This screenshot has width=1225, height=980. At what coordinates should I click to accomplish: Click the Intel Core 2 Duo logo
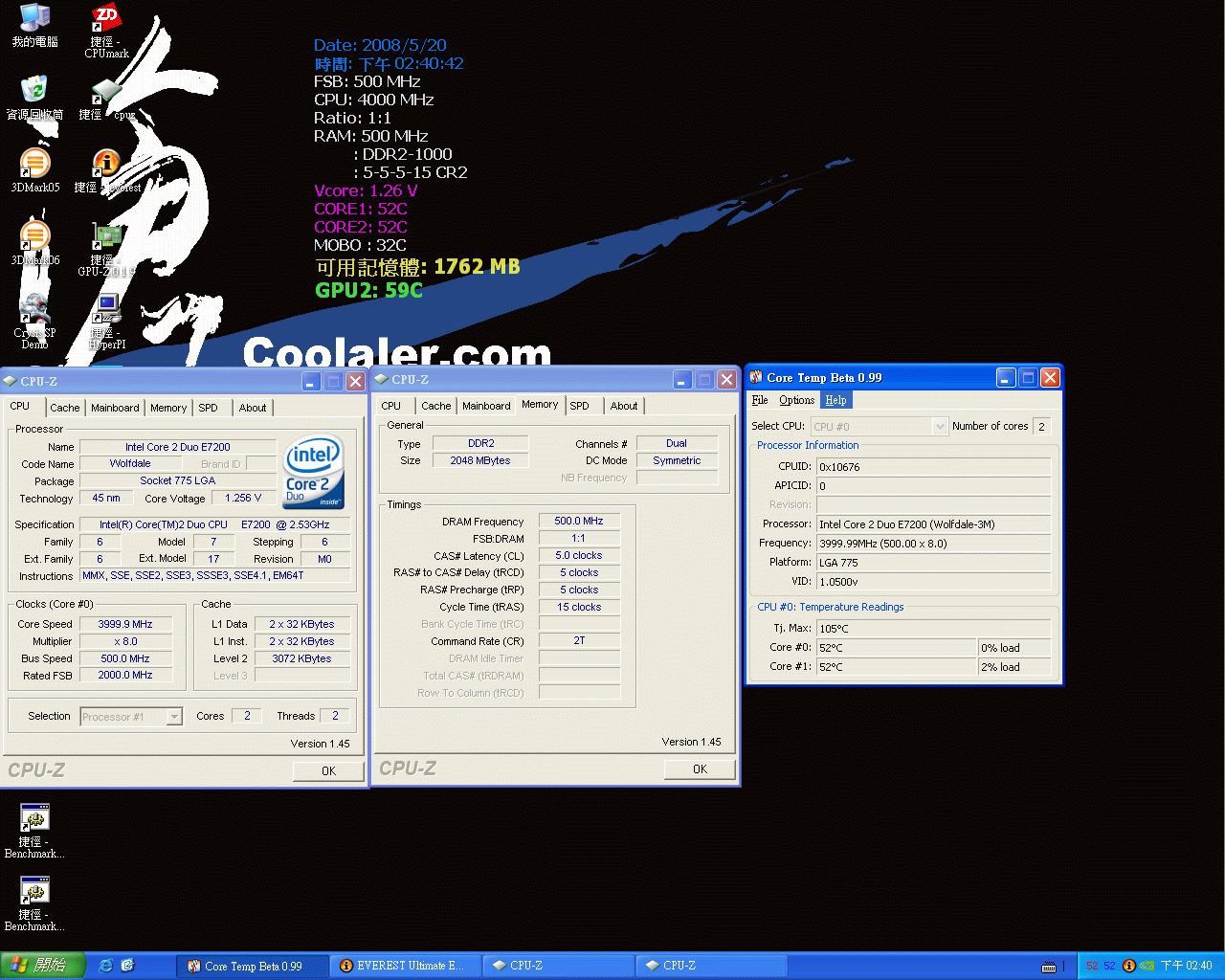pos(313,473)
